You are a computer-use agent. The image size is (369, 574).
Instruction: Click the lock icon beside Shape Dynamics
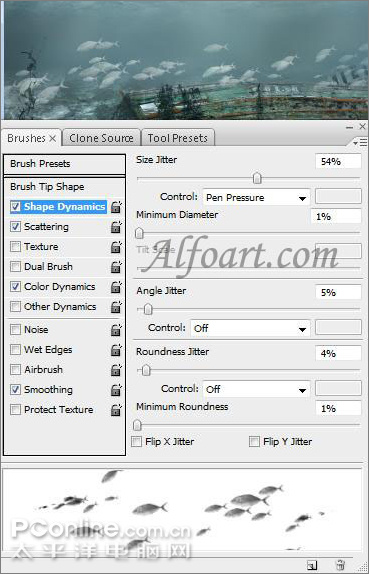[116, 207]
